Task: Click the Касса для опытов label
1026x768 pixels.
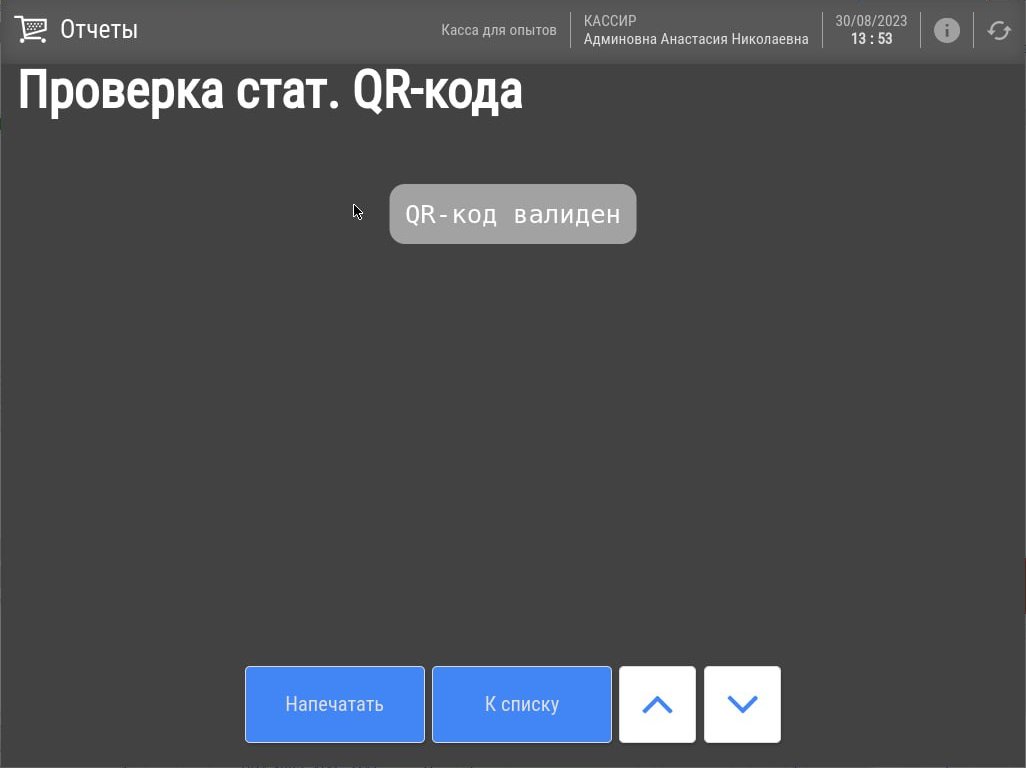Action: click(499, 30)
